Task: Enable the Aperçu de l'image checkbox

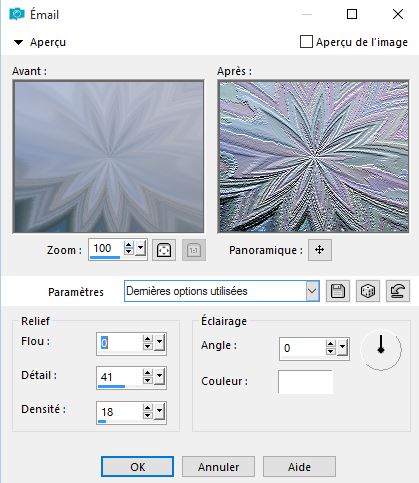Action: pos(306,42)
